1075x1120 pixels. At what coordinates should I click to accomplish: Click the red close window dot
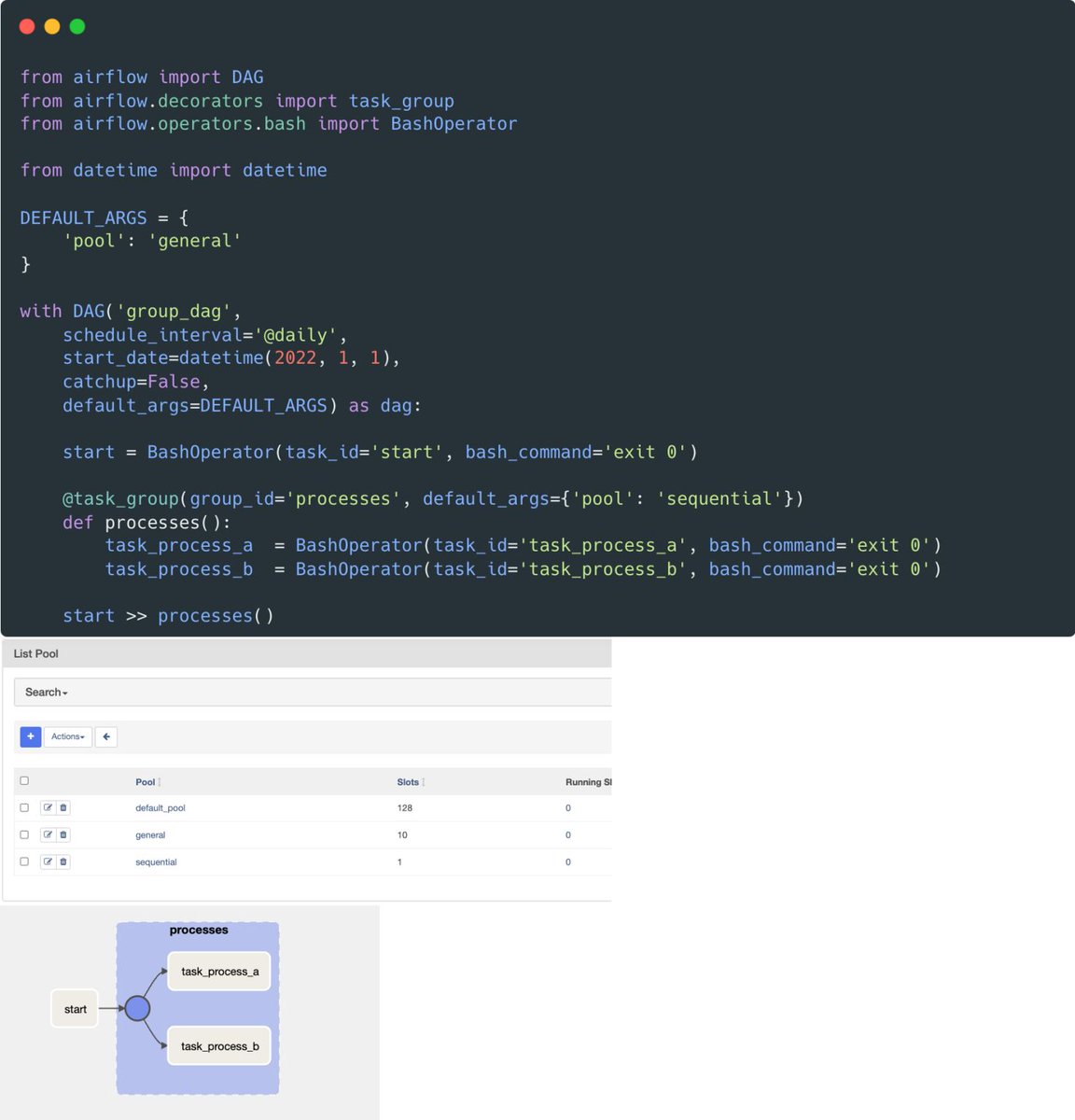coord(27,26)
